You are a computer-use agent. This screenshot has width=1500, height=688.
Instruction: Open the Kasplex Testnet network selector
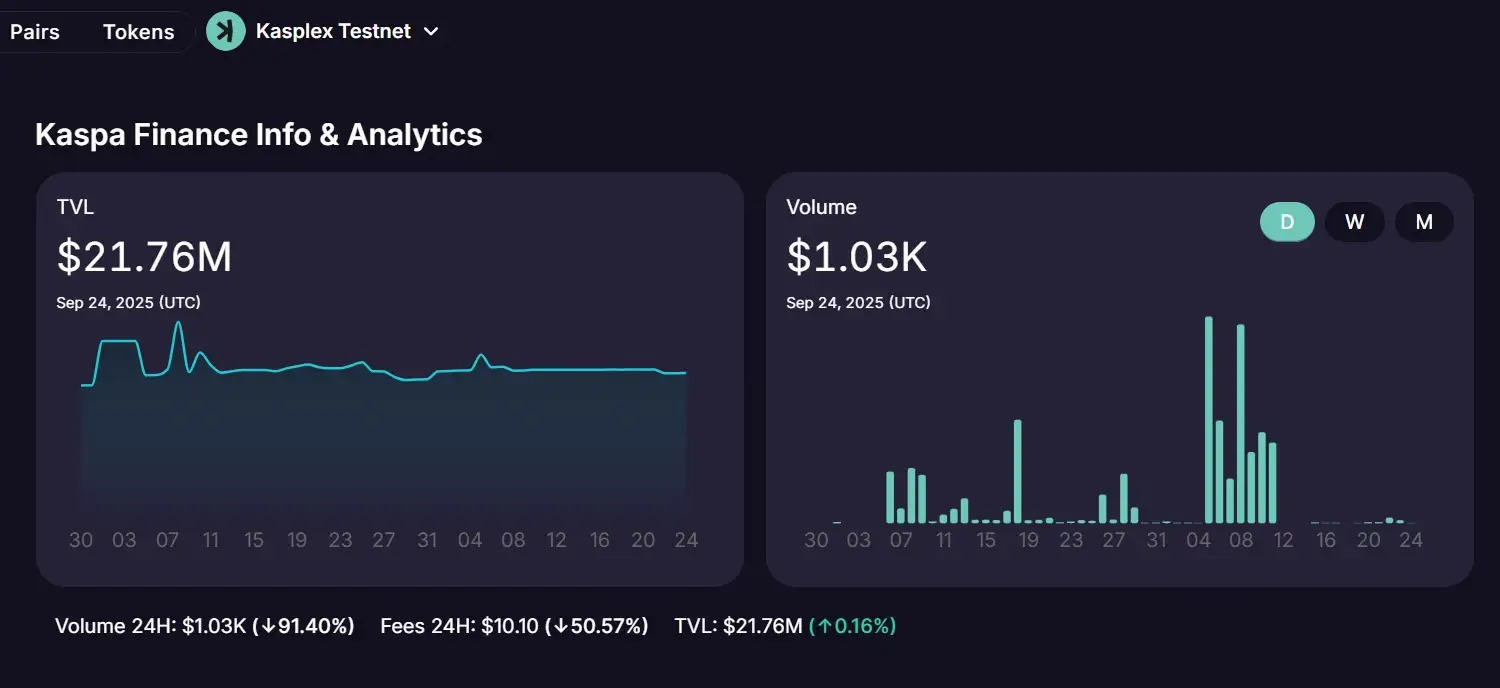(333, 31)
